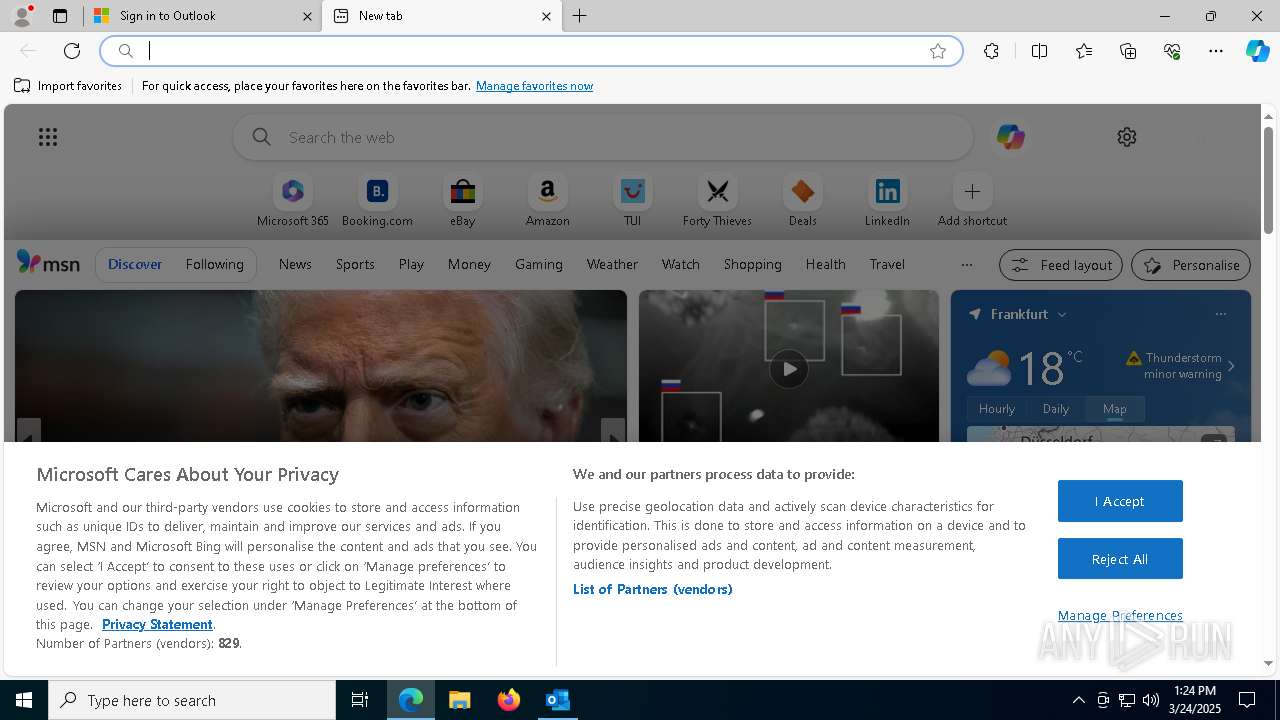Open Manage Preferences link

1120,615
